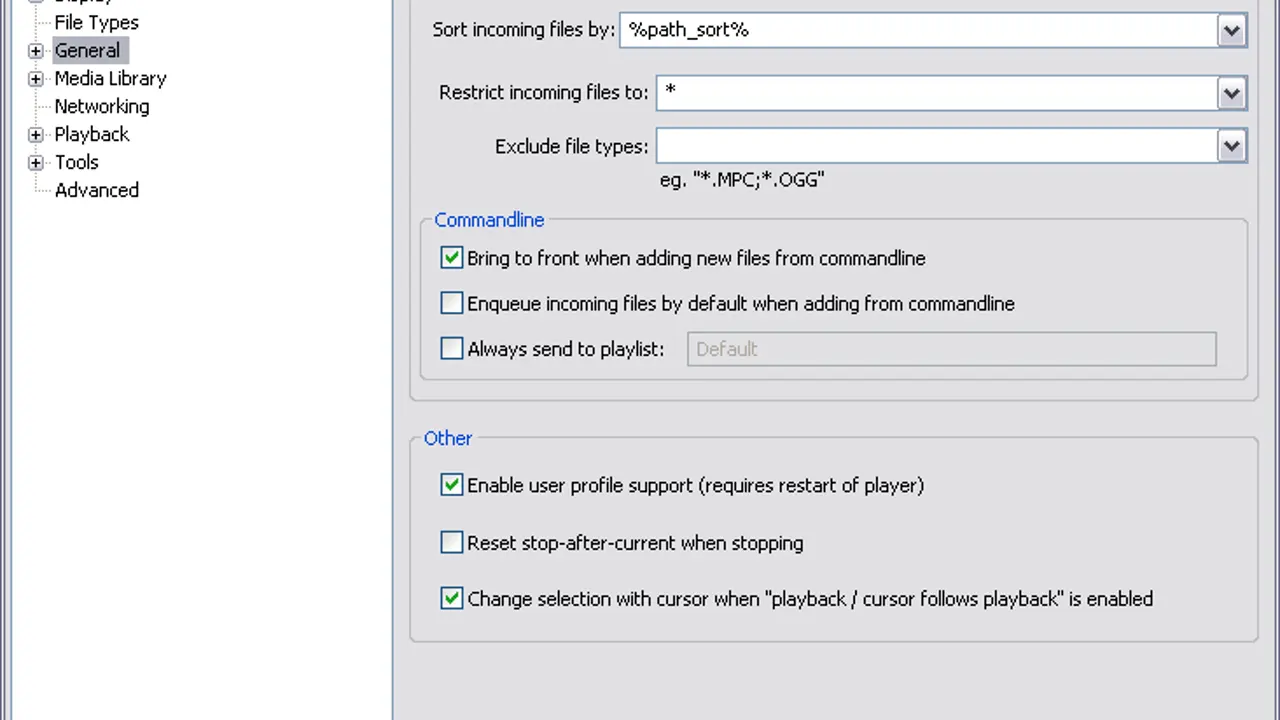Open the Networking preferences page
1280x720 pixels.
[x=101, y=107]
